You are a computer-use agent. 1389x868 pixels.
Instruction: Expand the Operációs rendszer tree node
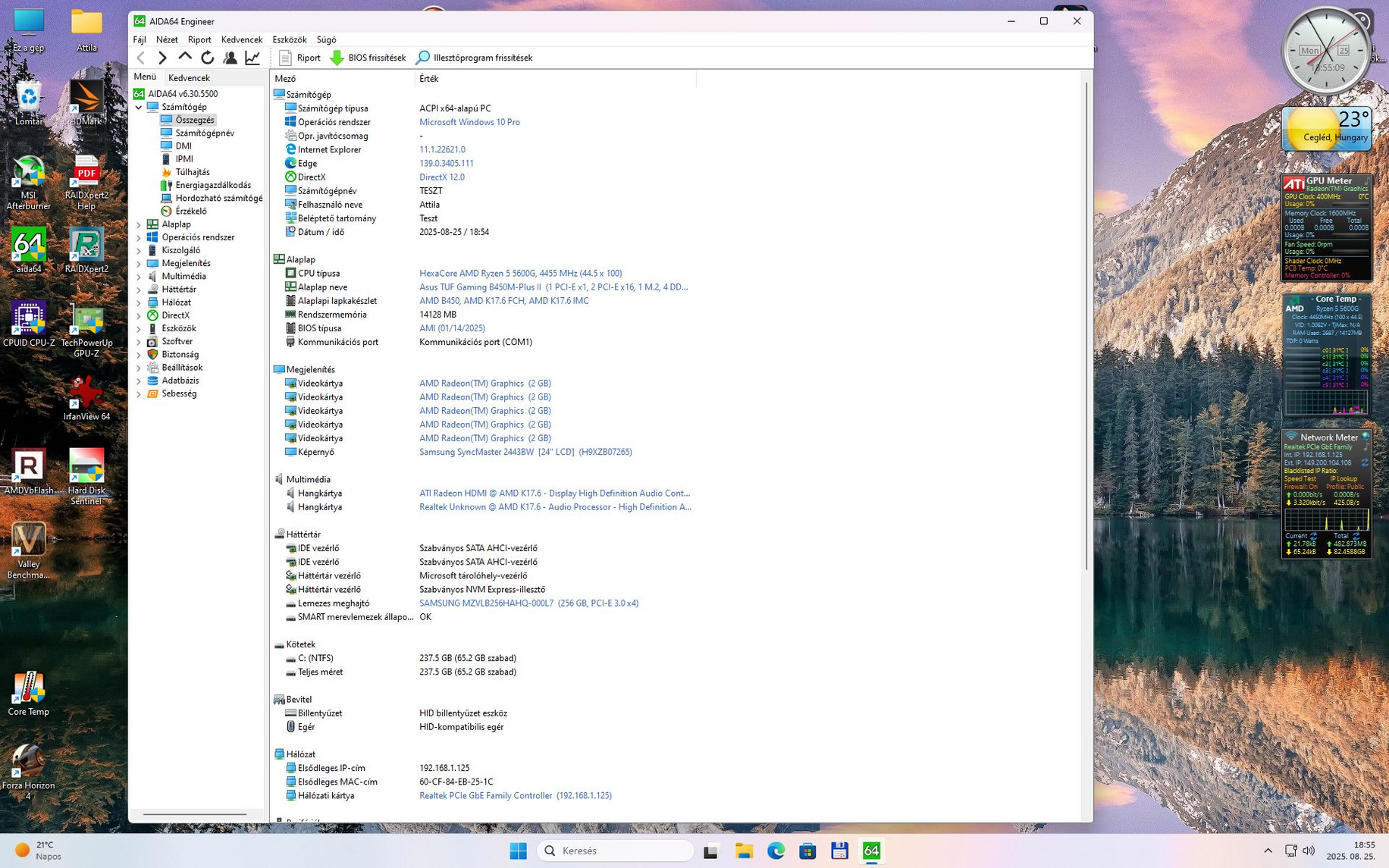140,237
